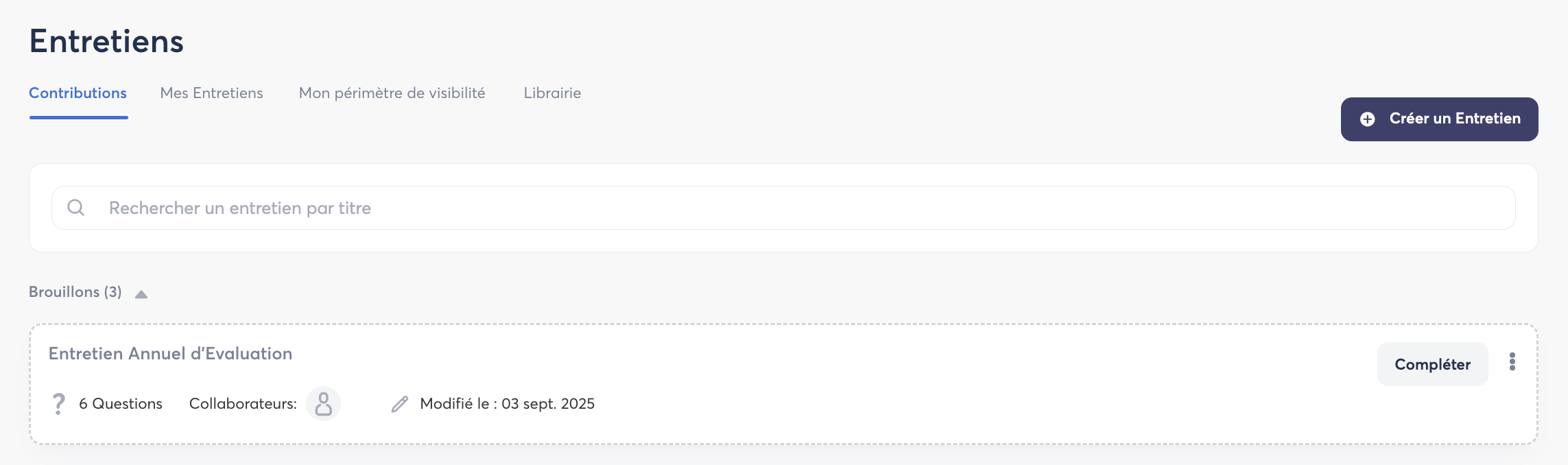This screenshot has height=465, width=1568.
Task: Click the 6 Questions label
Action: [x=121, y=404]
